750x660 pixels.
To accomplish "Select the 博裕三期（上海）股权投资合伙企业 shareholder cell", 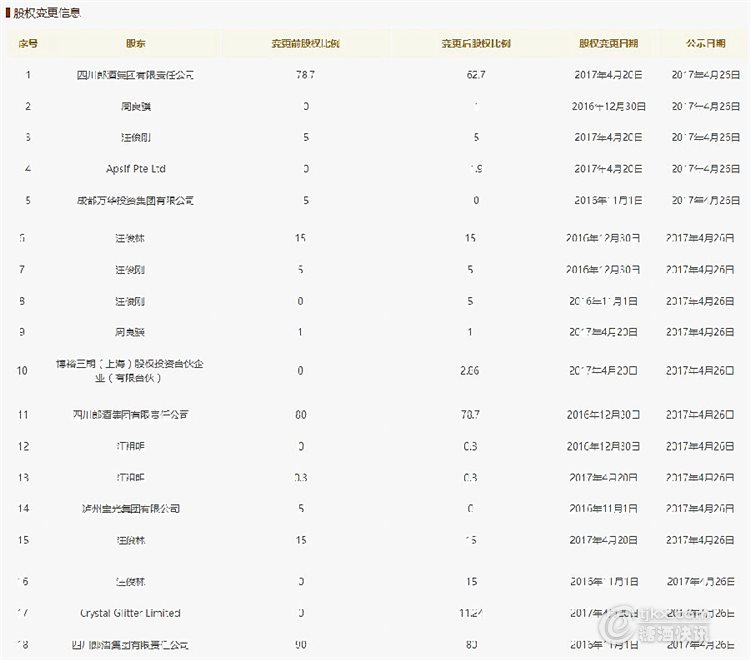I will click(x=130, y=371).
